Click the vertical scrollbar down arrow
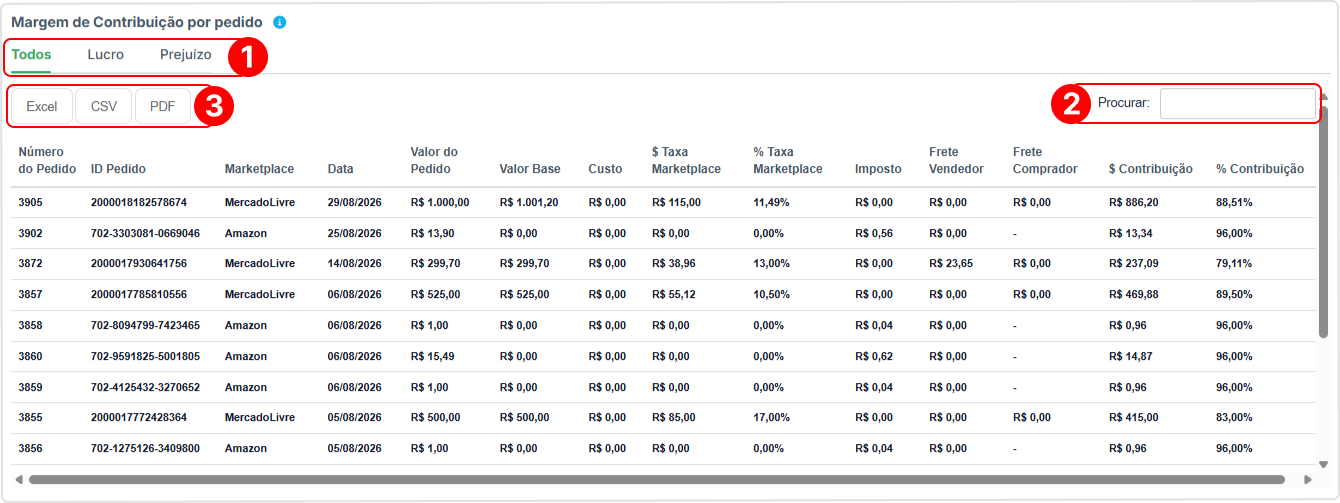The width and height of the screenshot is (1340, 503). 1324,465
